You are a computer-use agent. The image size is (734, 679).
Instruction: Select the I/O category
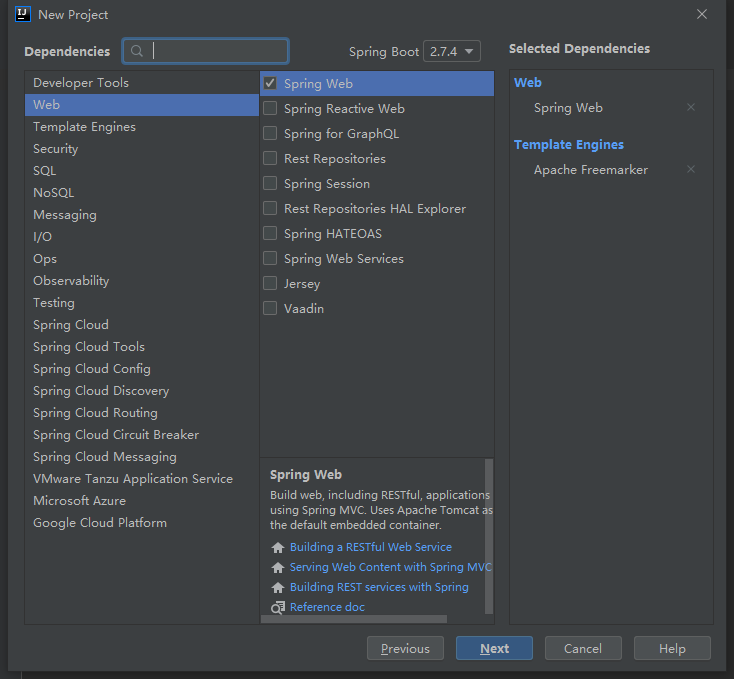[x=142, y=237]
